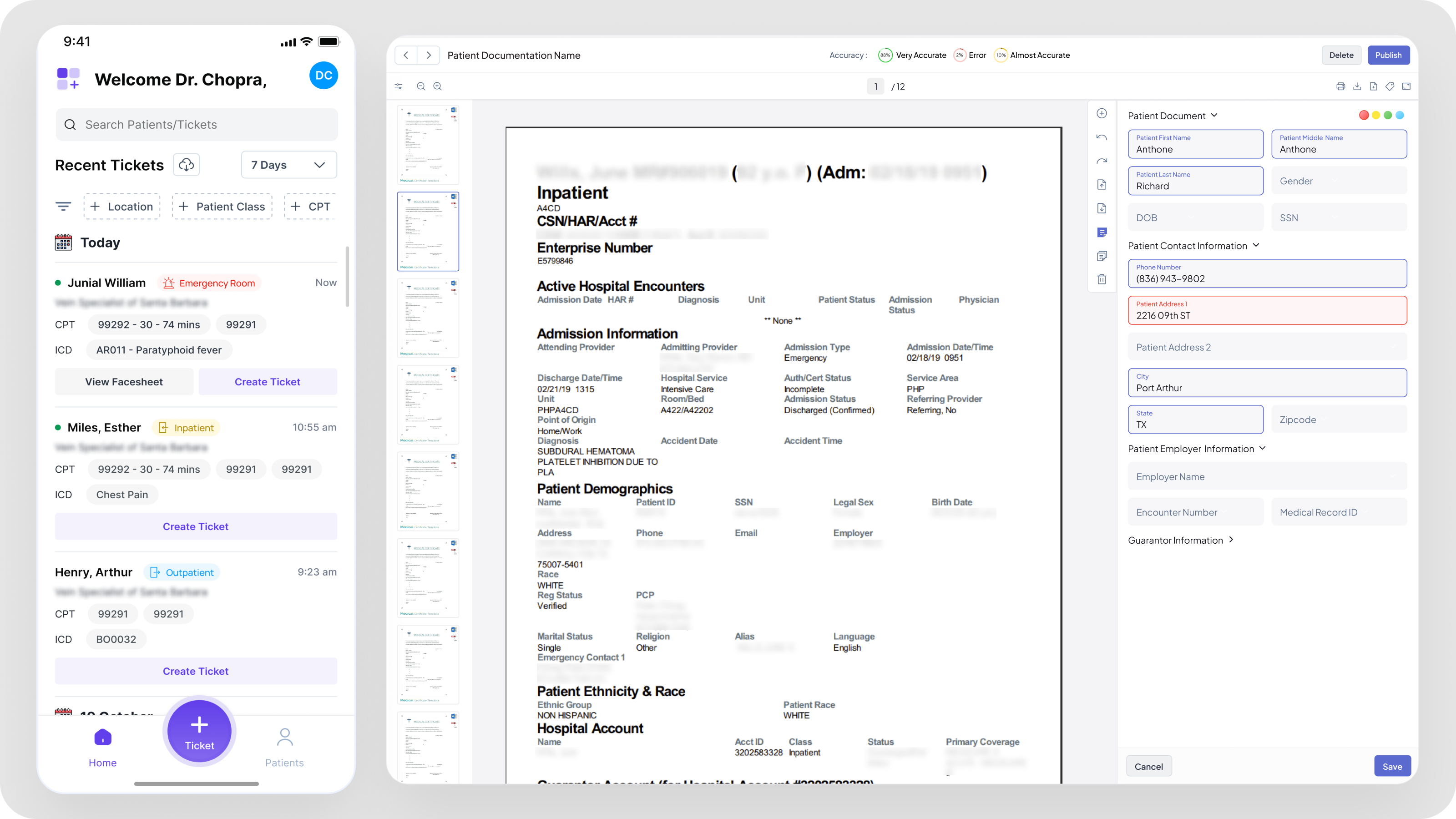This screenshot has height=819, width=1456.
Task: Zoom in on the document
Action: 437,86
